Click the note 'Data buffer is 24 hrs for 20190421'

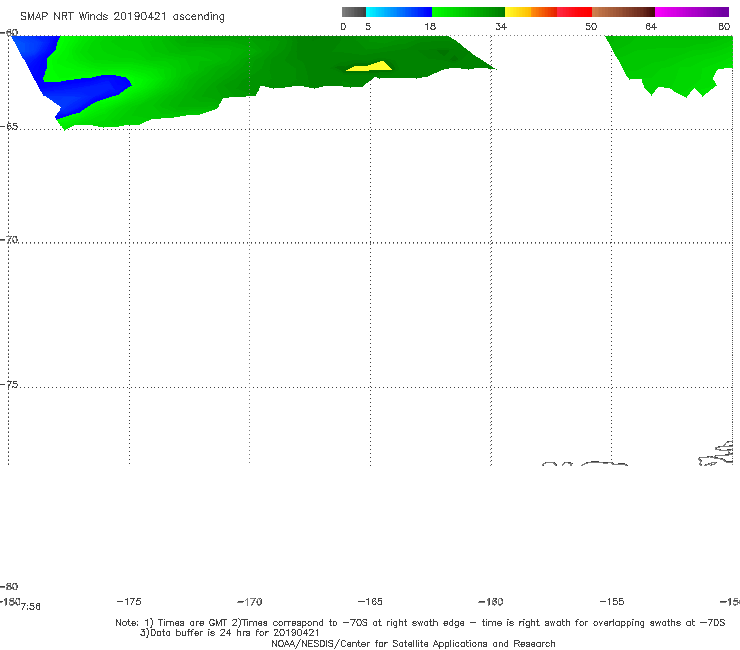click(x=229, y=633)
